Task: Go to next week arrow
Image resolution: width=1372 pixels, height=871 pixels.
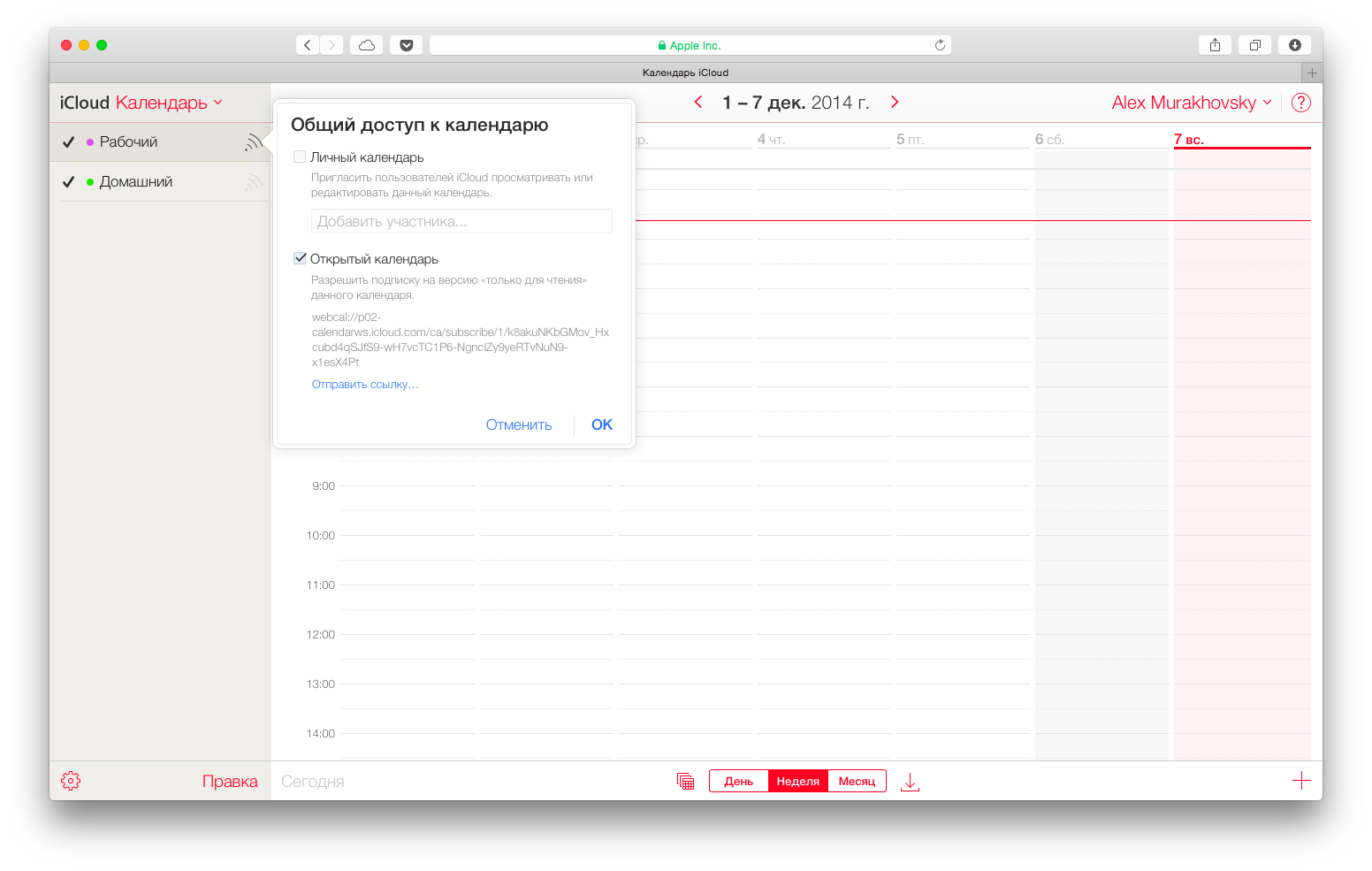Action: point(895,103)
